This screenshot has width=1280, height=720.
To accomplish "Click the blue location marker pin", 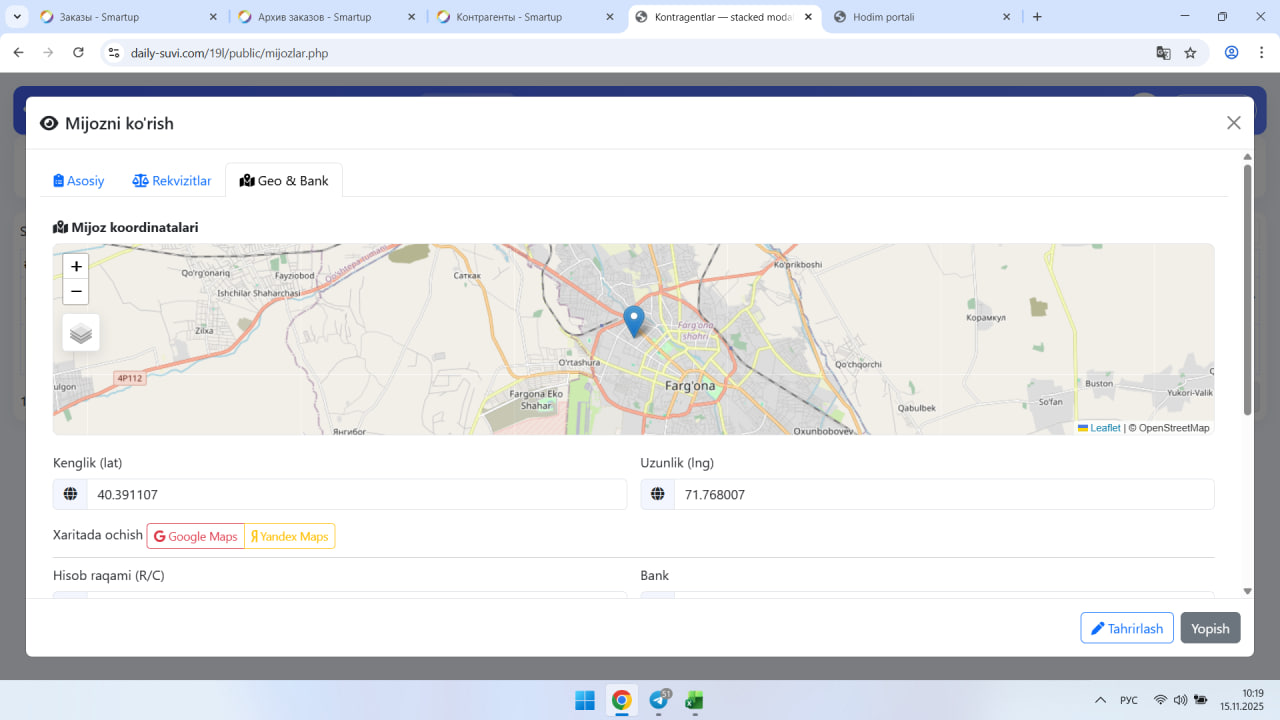I will pos(633,320).
